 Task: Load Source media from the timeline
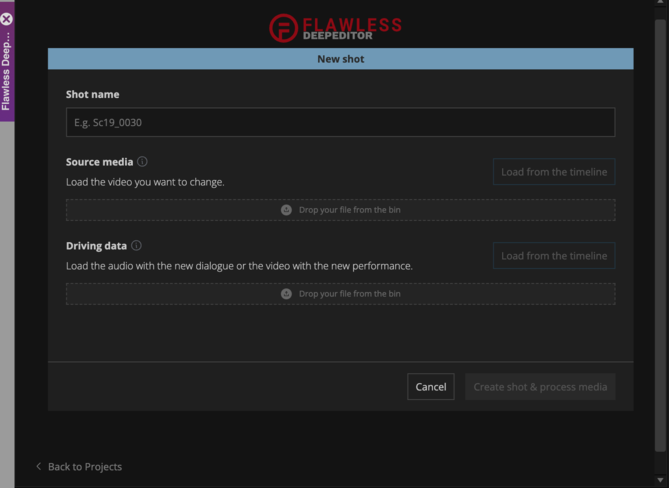(x=554, y=172)
